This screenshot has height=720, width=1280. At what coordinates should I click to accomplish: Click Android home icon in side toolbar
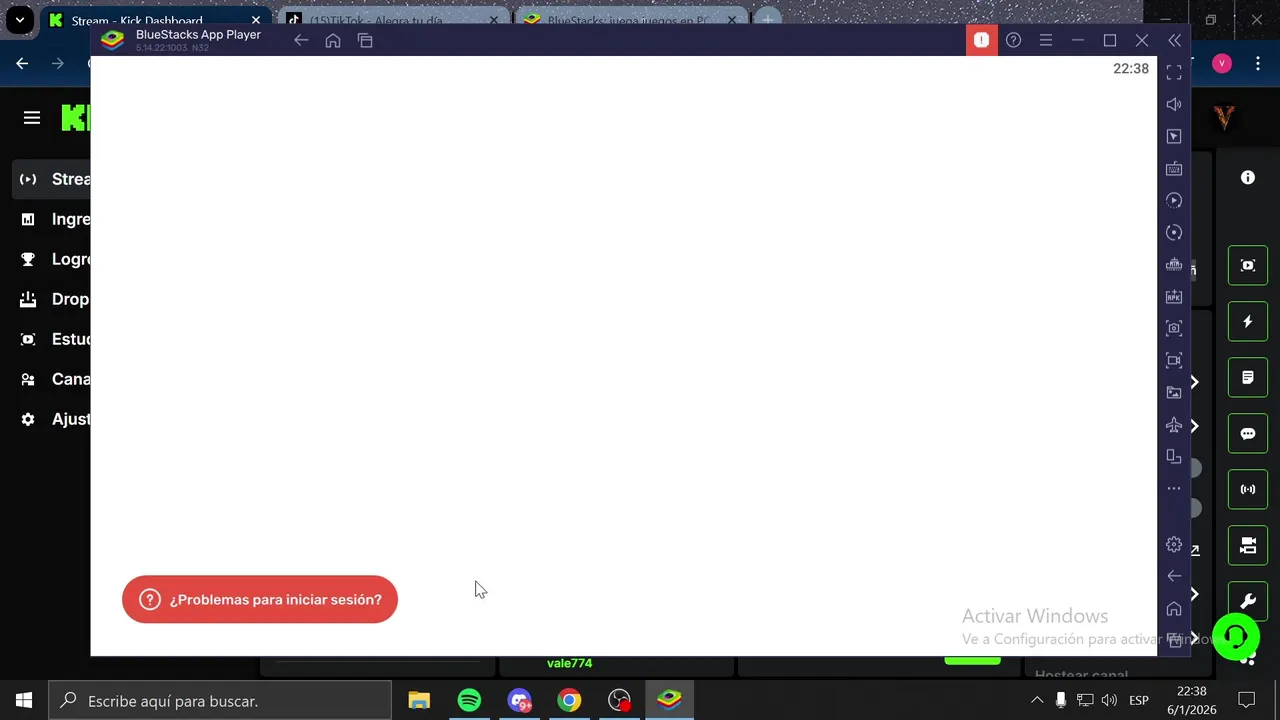pos(1174,609)
